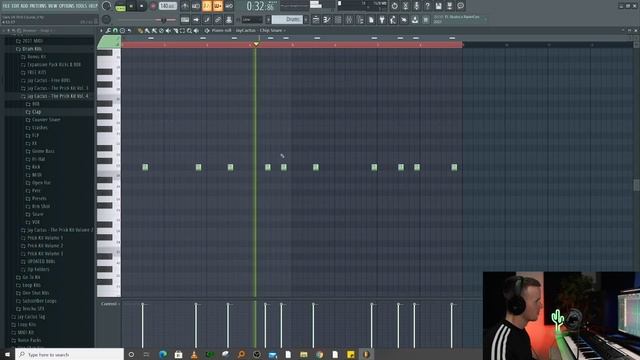Viewport: 640px width, 360px height.
Task: Select the Paint brush tool
Action: [x=147, y=31]
